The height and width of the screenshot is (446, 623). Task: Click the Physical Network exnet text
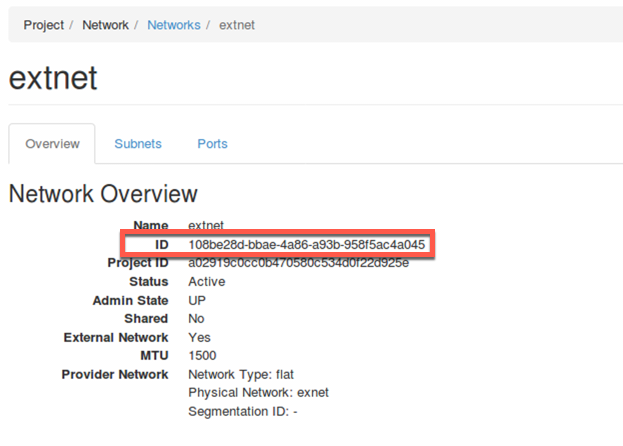[x=258, y=393]
